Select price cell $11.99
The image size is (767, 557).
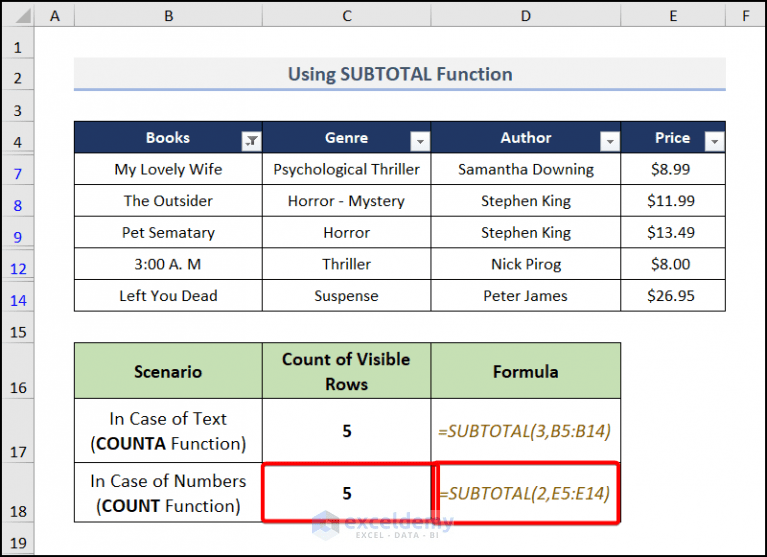pos(673,201)
